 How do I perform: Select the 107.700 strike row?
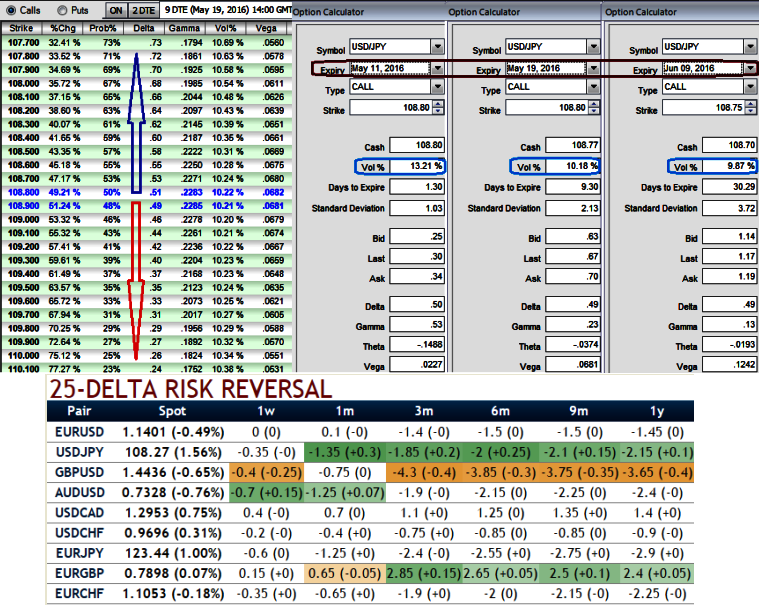(146, 43)
